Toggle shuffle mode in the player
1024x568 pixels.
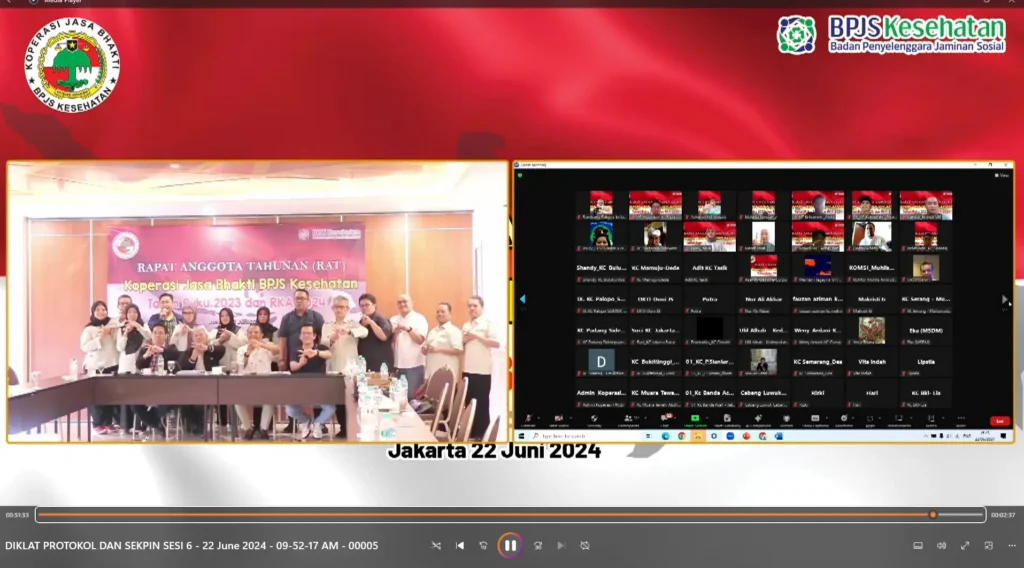pos(436,545)
